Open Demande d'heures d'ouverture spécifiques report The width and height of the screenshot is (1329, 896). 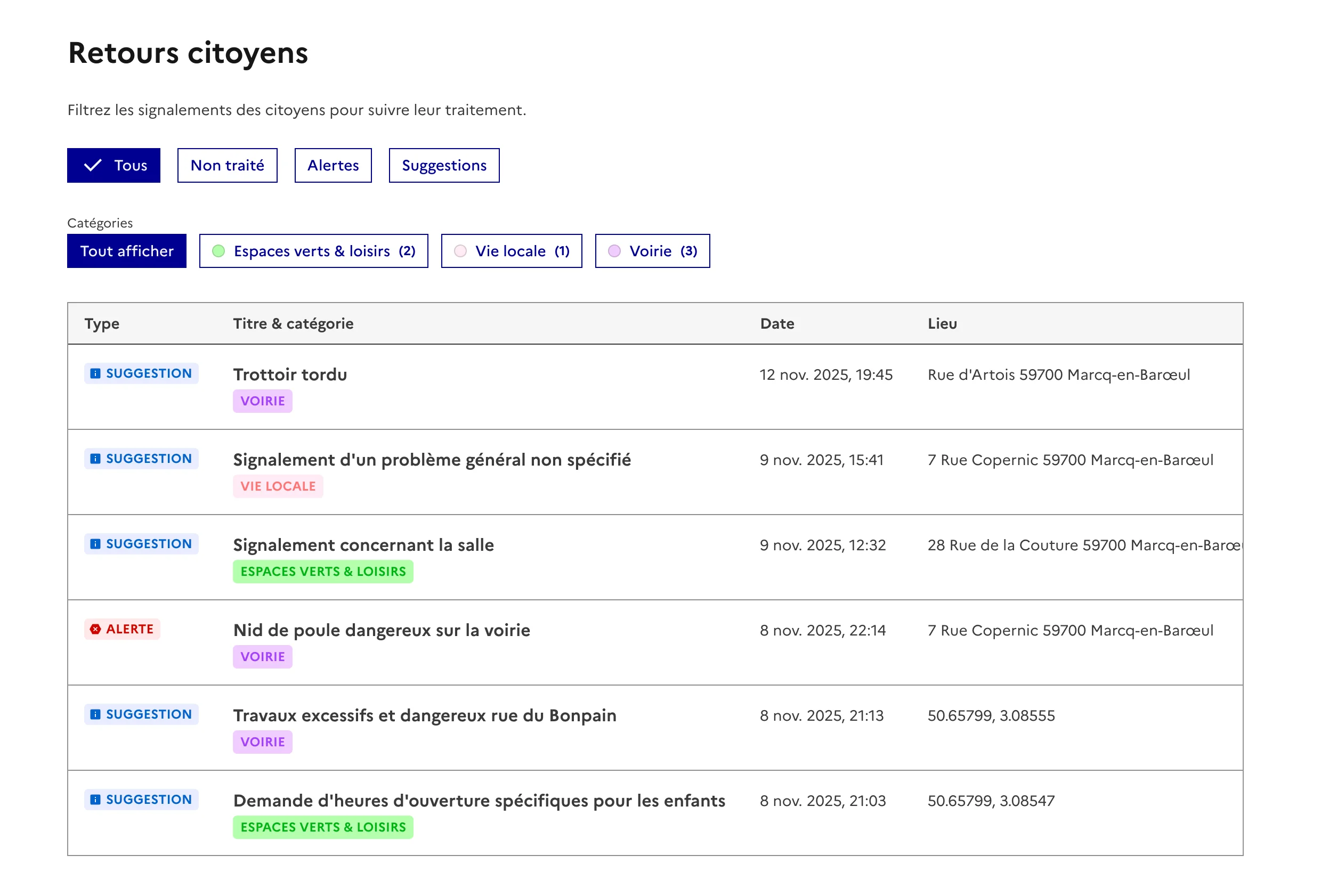pos(479,801)
